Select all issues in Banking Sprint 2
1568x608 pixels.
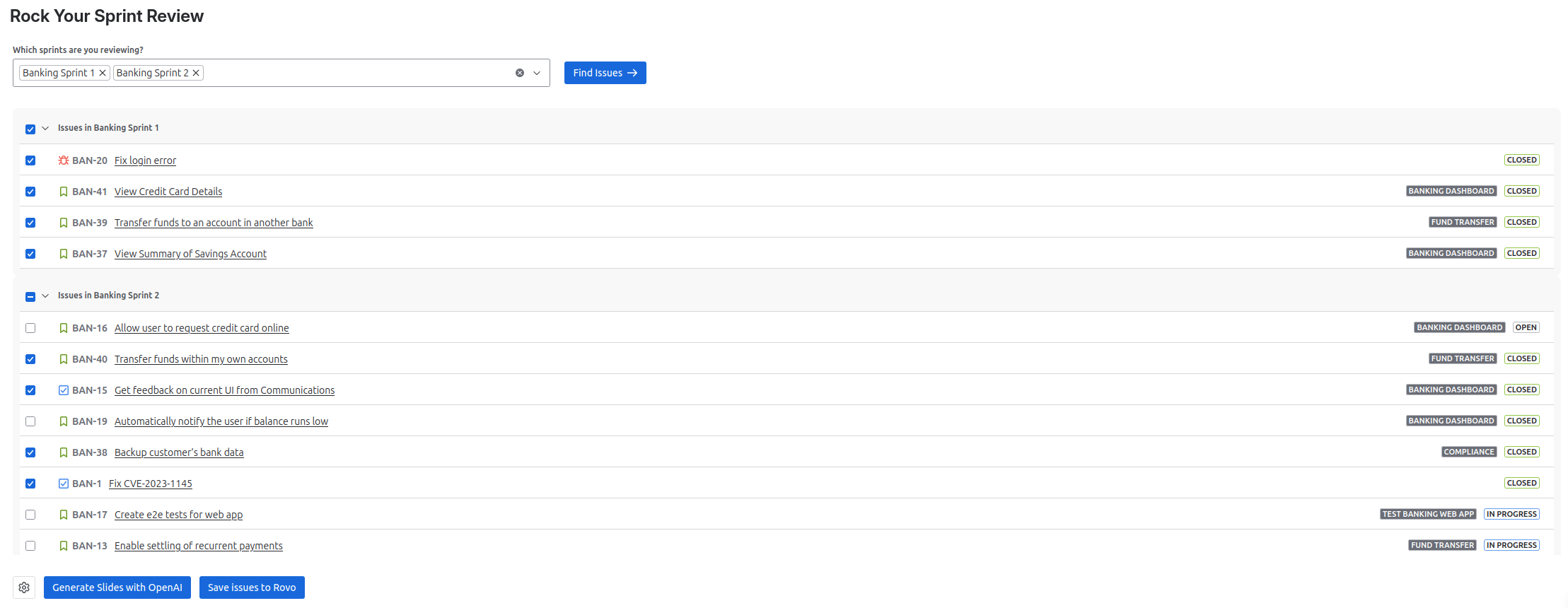click(x=30, y=296)
